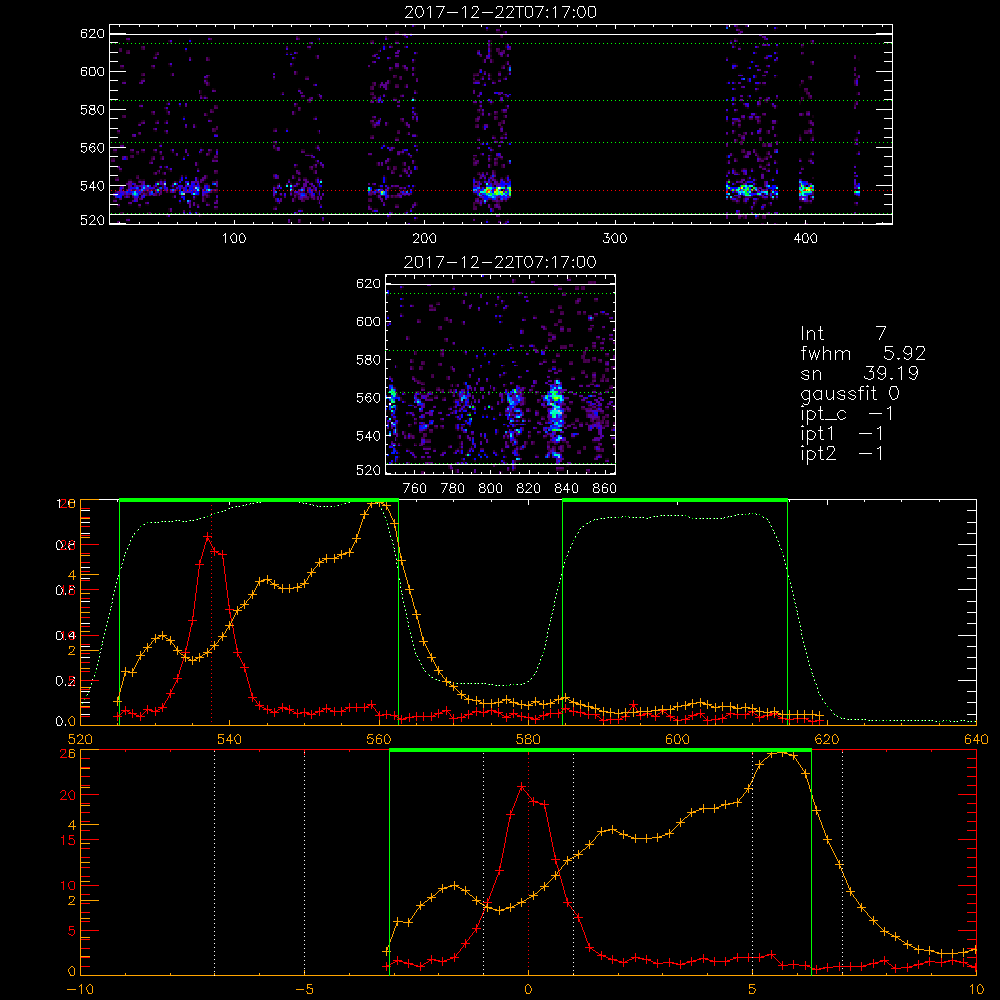1000x1000 pixels.
Task: Select the 'gaussfit 0' readout line
Action: pos(849,394)
